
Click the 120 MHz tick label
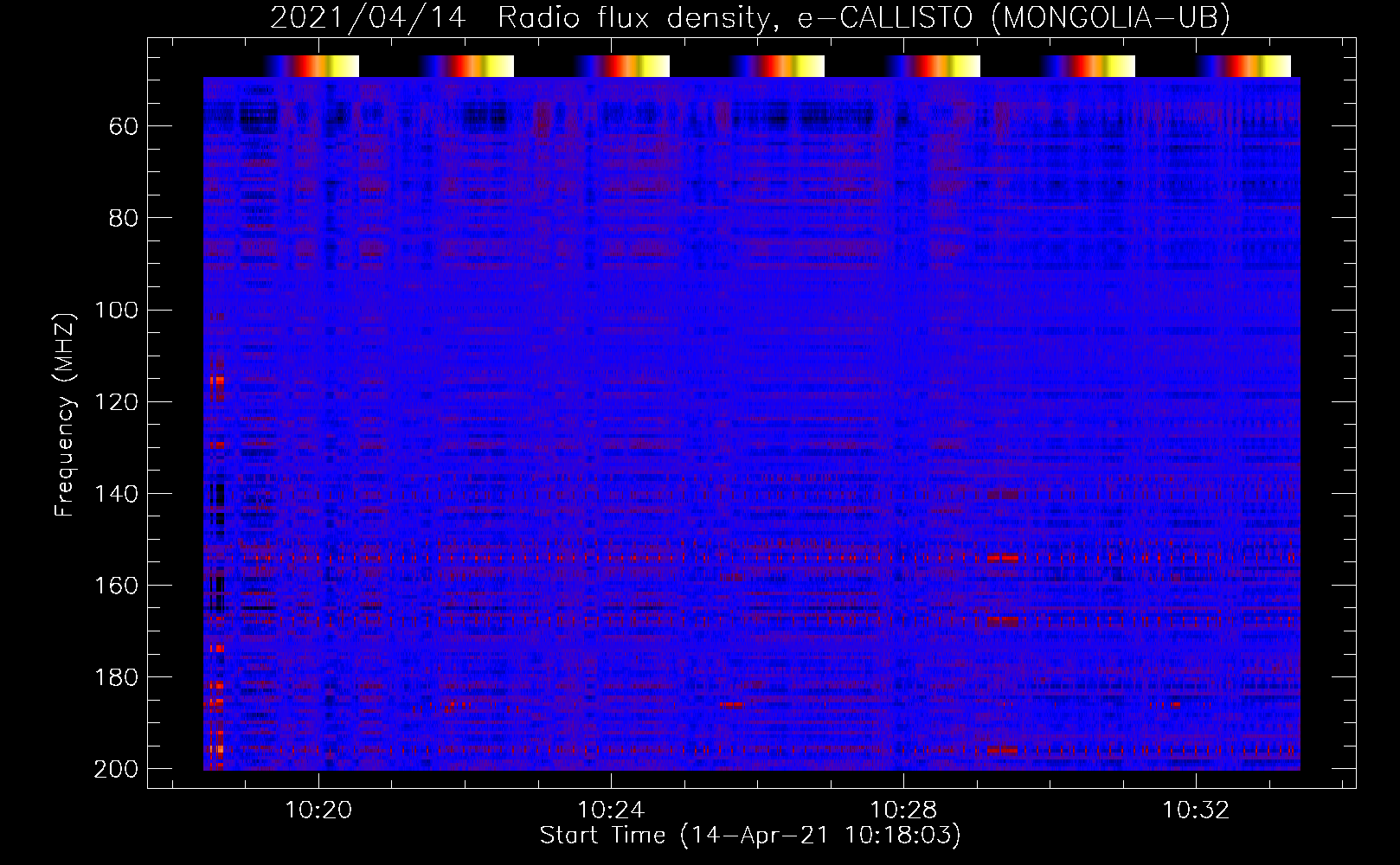pos(116,401)
